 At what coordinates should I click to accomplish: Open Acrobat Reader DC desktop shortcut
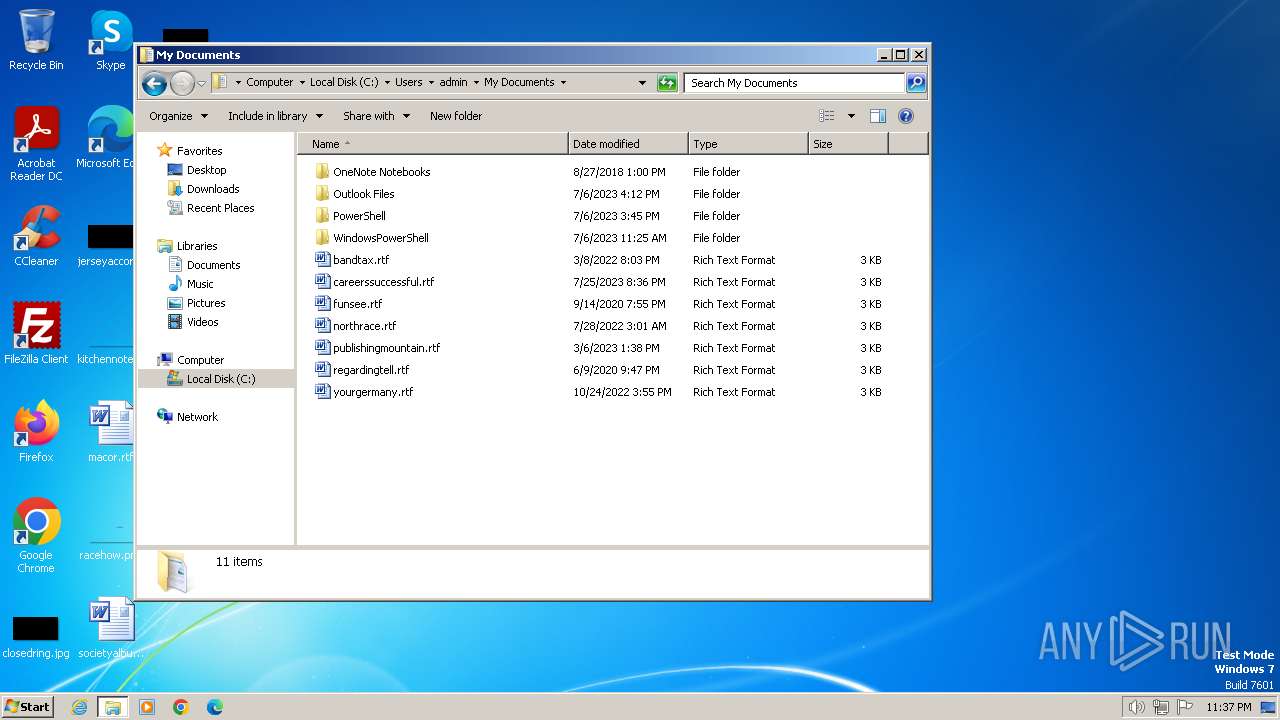click(36, 144)
